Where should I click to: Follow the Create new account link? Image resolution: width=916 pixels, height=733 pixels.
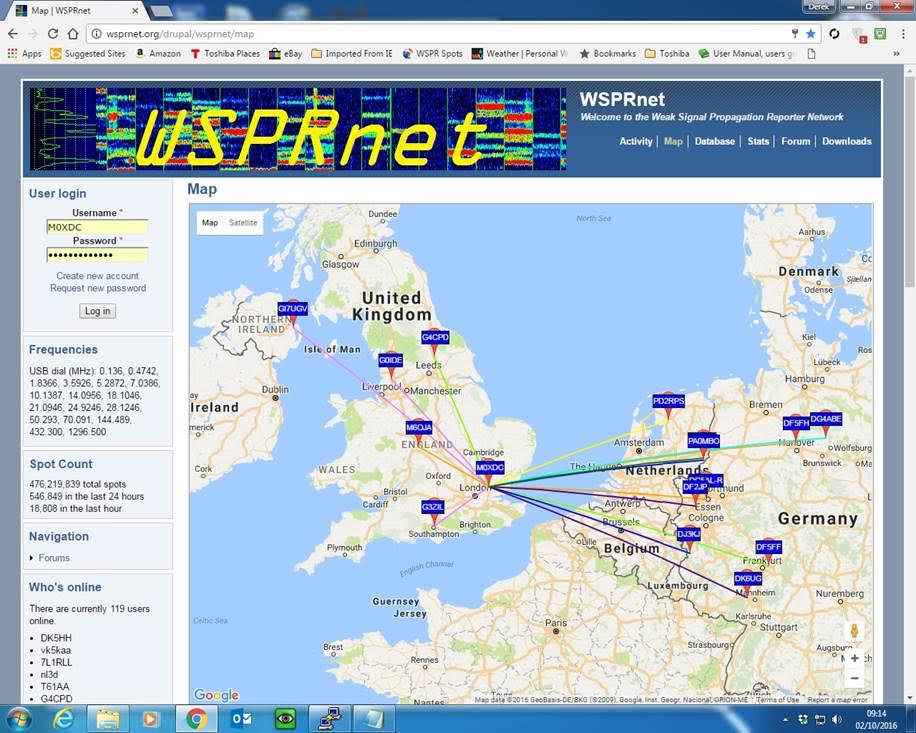coord(98,276)
